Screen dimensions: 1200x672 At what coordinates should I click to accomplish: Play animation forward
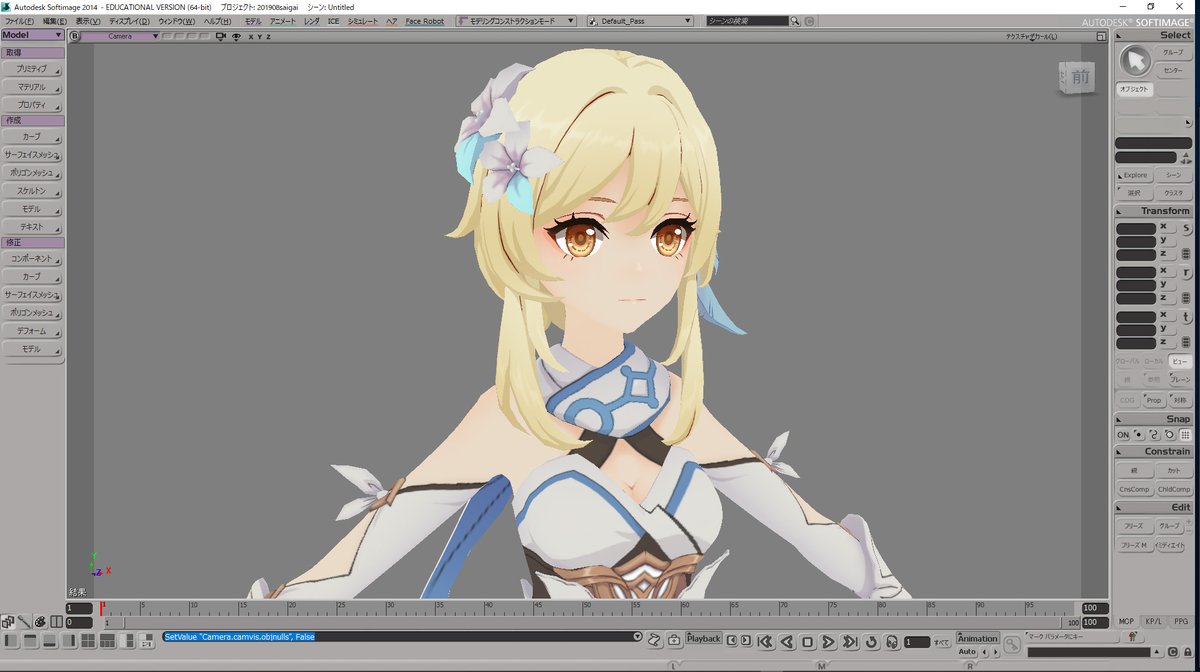(828, 640)
